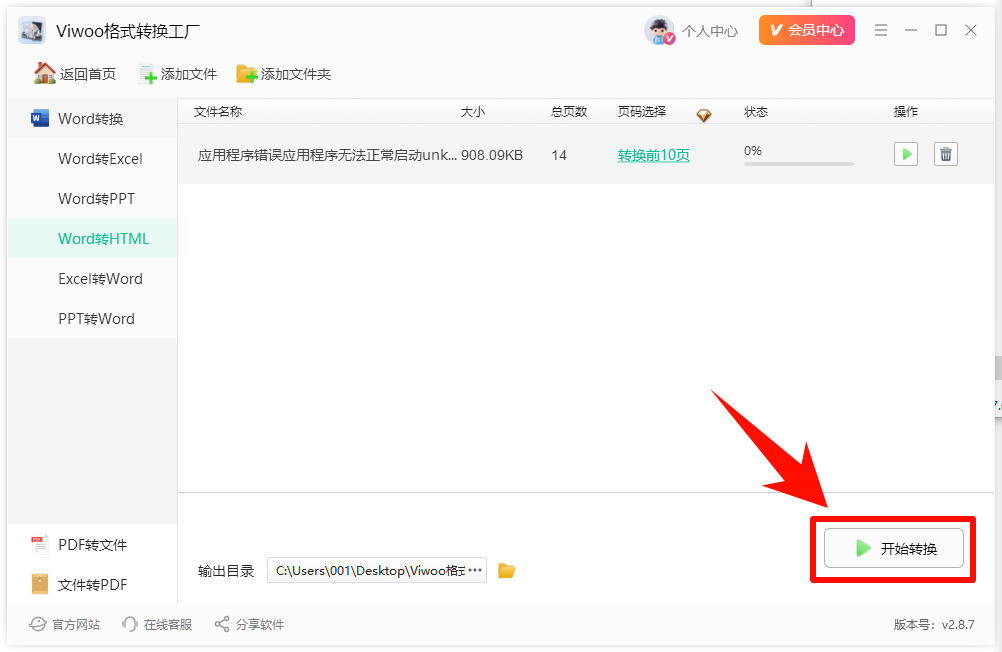This screenshot has width=1002, height=652.
Task: Click the 操作 column header
Action: (x=906, y=112)
